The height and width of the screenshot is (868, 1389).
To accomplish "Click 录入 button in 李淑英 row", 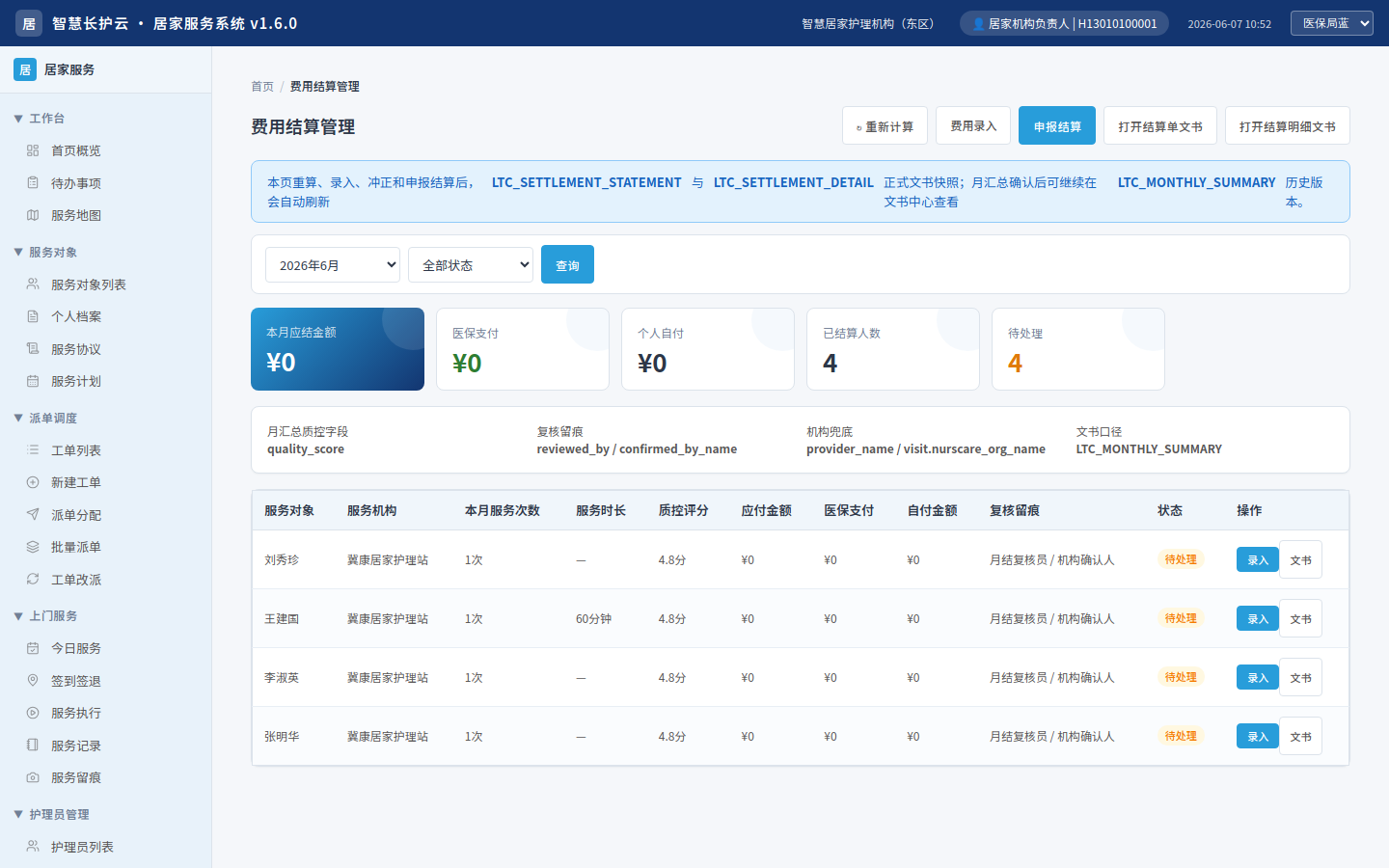I will point(1258,677).
